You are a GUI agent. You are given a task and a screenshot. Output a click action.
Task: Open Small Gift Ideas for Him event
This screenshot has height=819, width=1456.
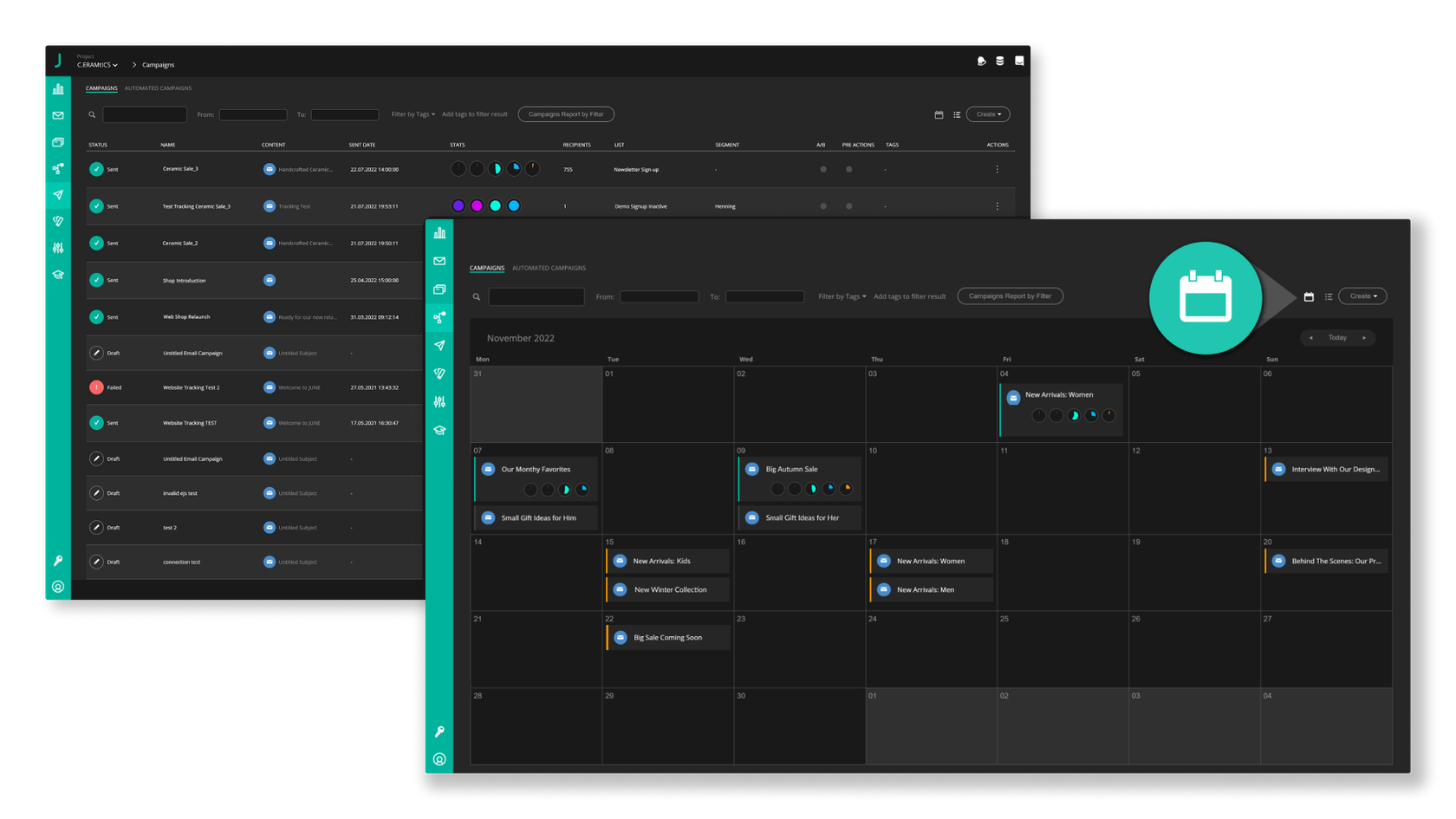pos(536,518)
